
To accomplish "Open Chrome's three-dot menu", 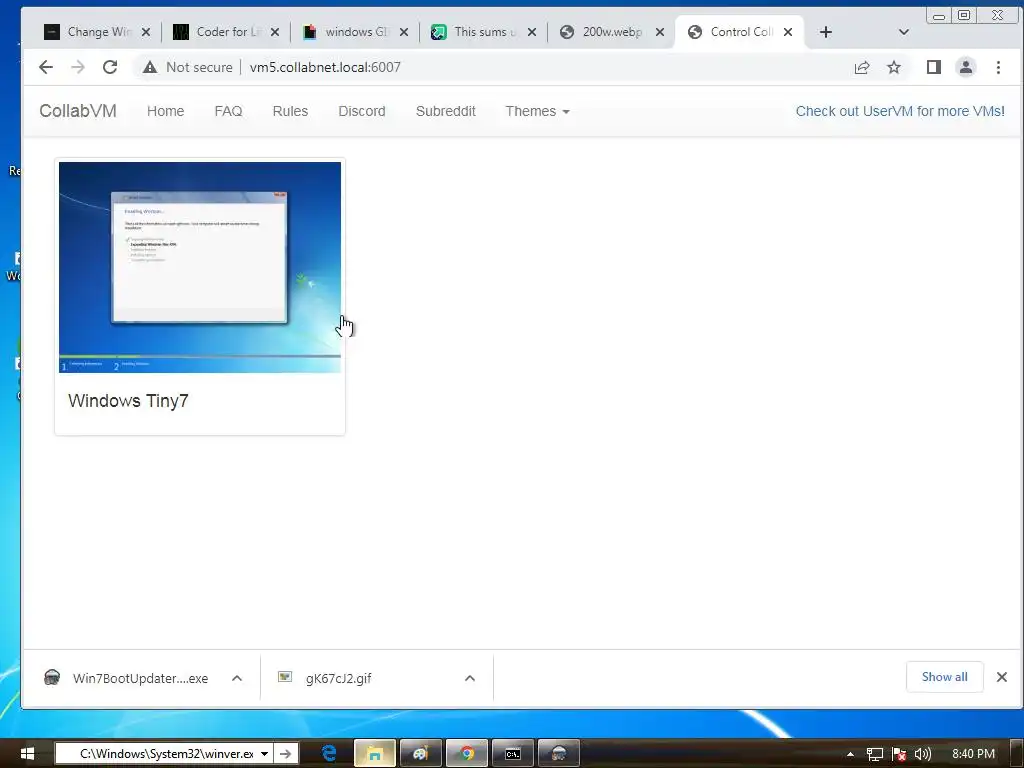I will pos(998,67).
